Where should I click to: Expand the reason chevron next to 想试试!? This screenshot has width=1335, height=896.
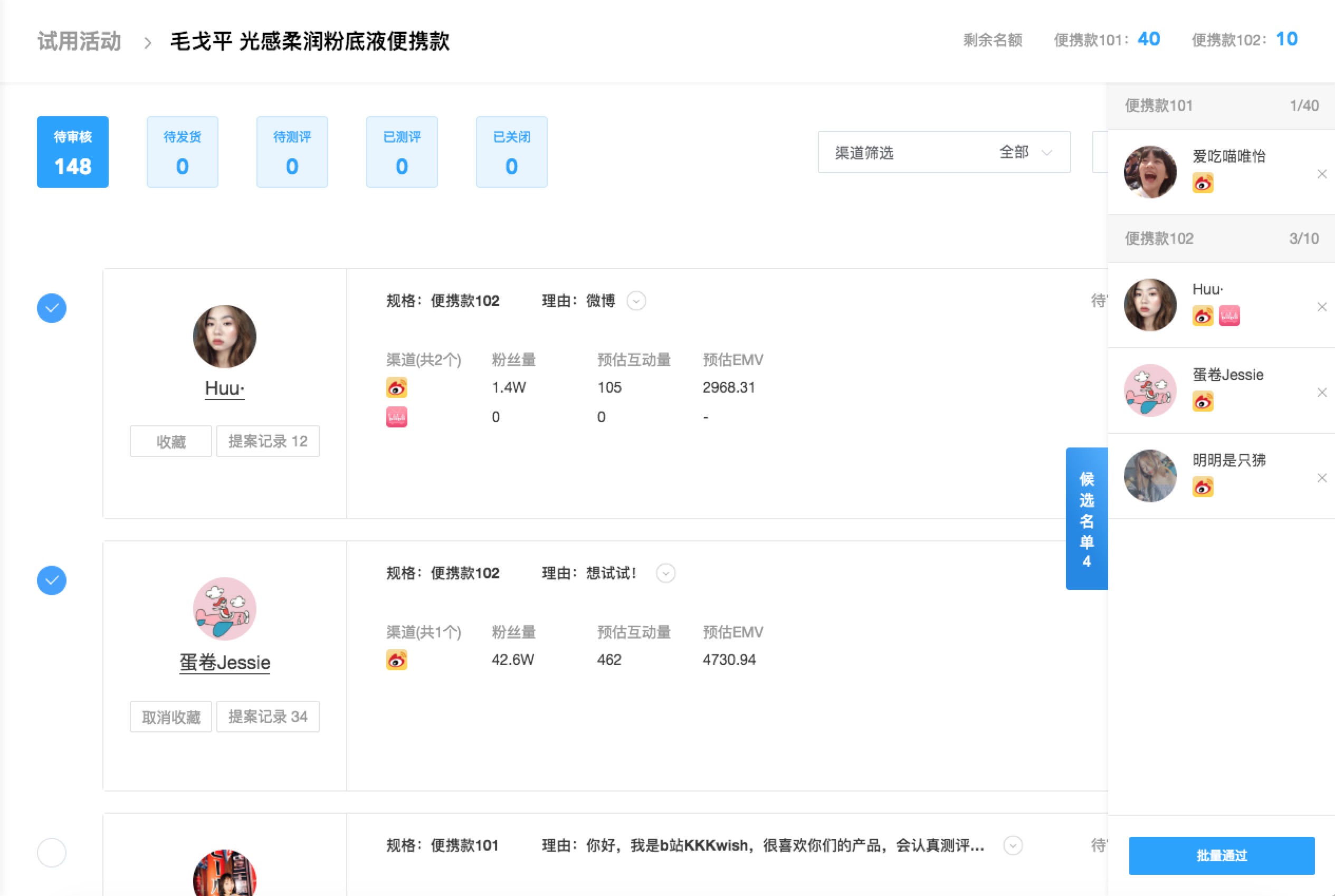(x=665, y=573)
